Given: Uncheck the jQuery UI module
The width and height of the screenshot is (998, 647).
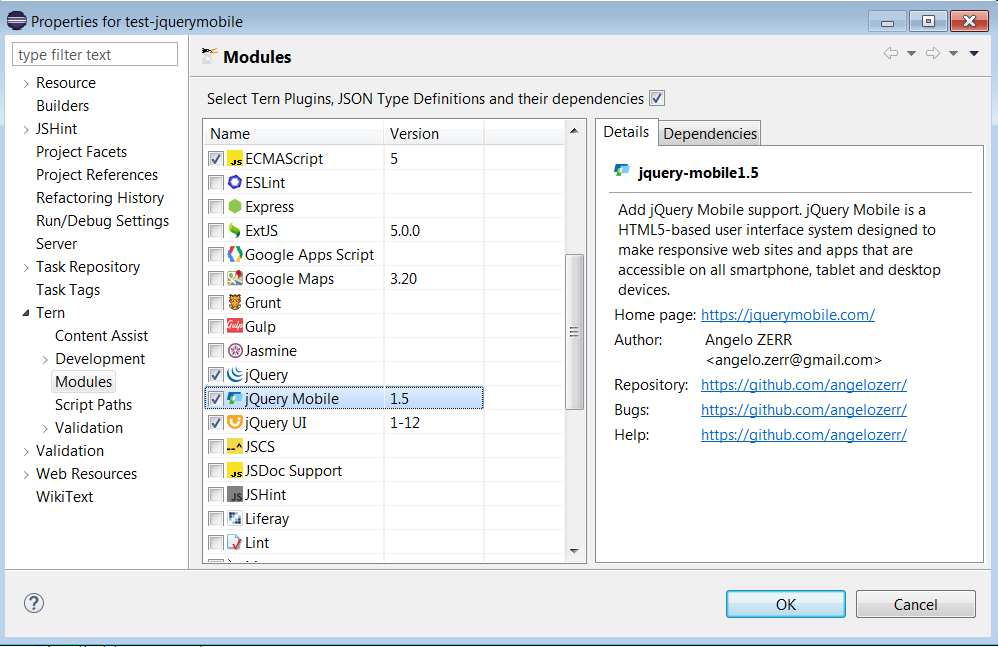Looking at the screenshot, I should (x=217, y=422).
